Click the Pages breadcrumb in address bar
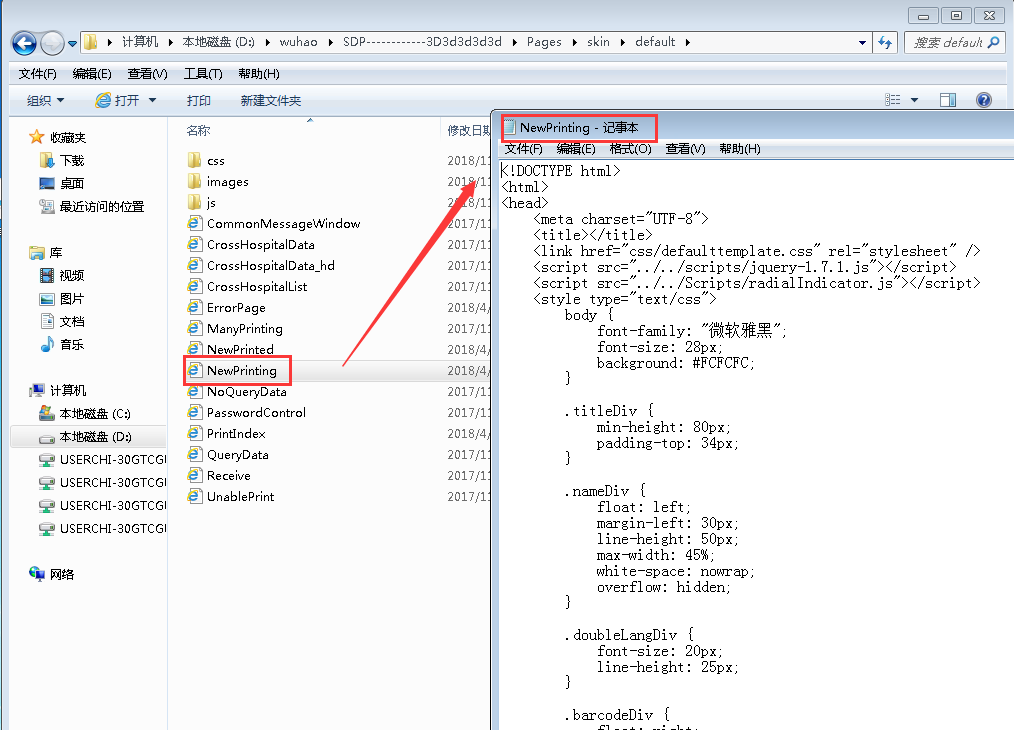Image resolution: width=1014 pixels, height=730 pixels. point(544,42)
